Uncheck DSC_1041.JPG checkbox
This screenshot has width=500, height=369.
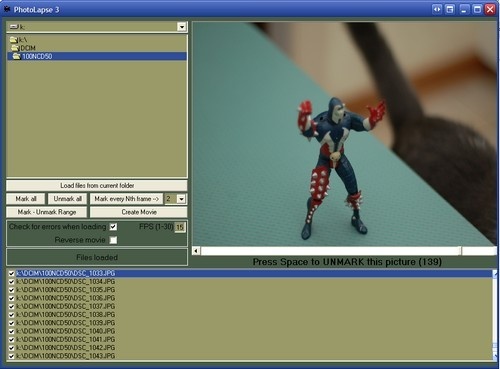[11, 340]
